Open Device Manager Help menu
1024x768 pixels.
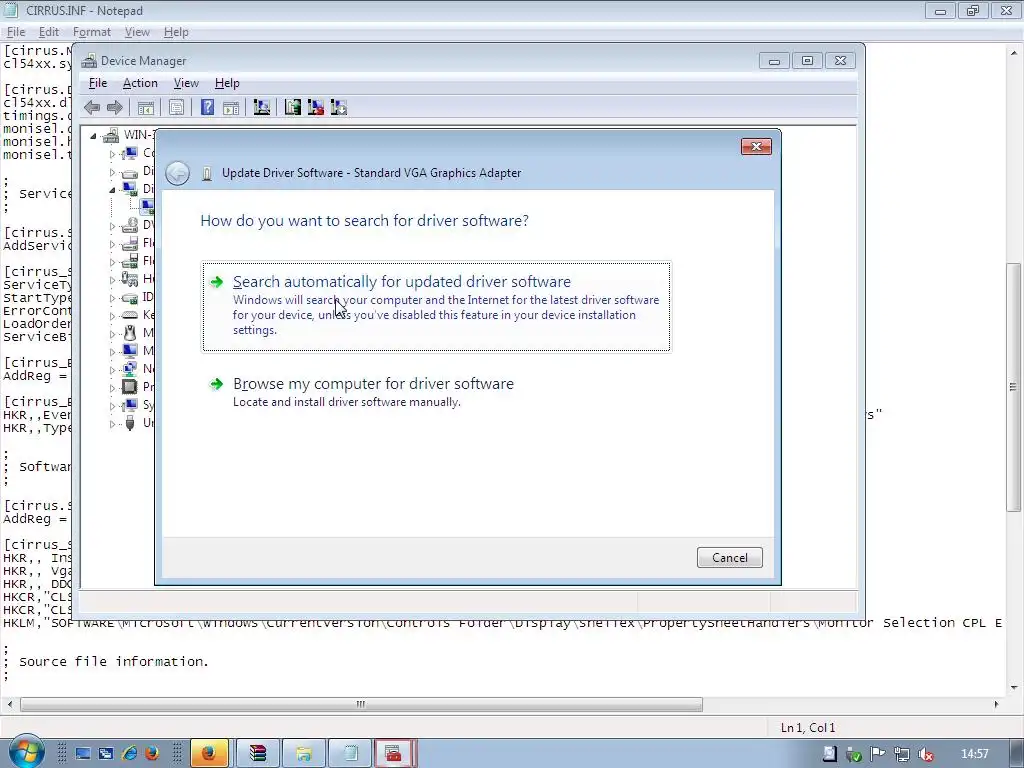227,83
